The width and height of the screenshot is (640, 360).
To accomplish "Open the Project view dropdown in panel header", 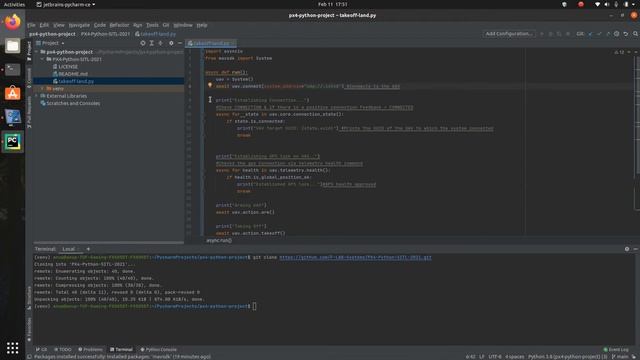I will [x=51, y=43].
